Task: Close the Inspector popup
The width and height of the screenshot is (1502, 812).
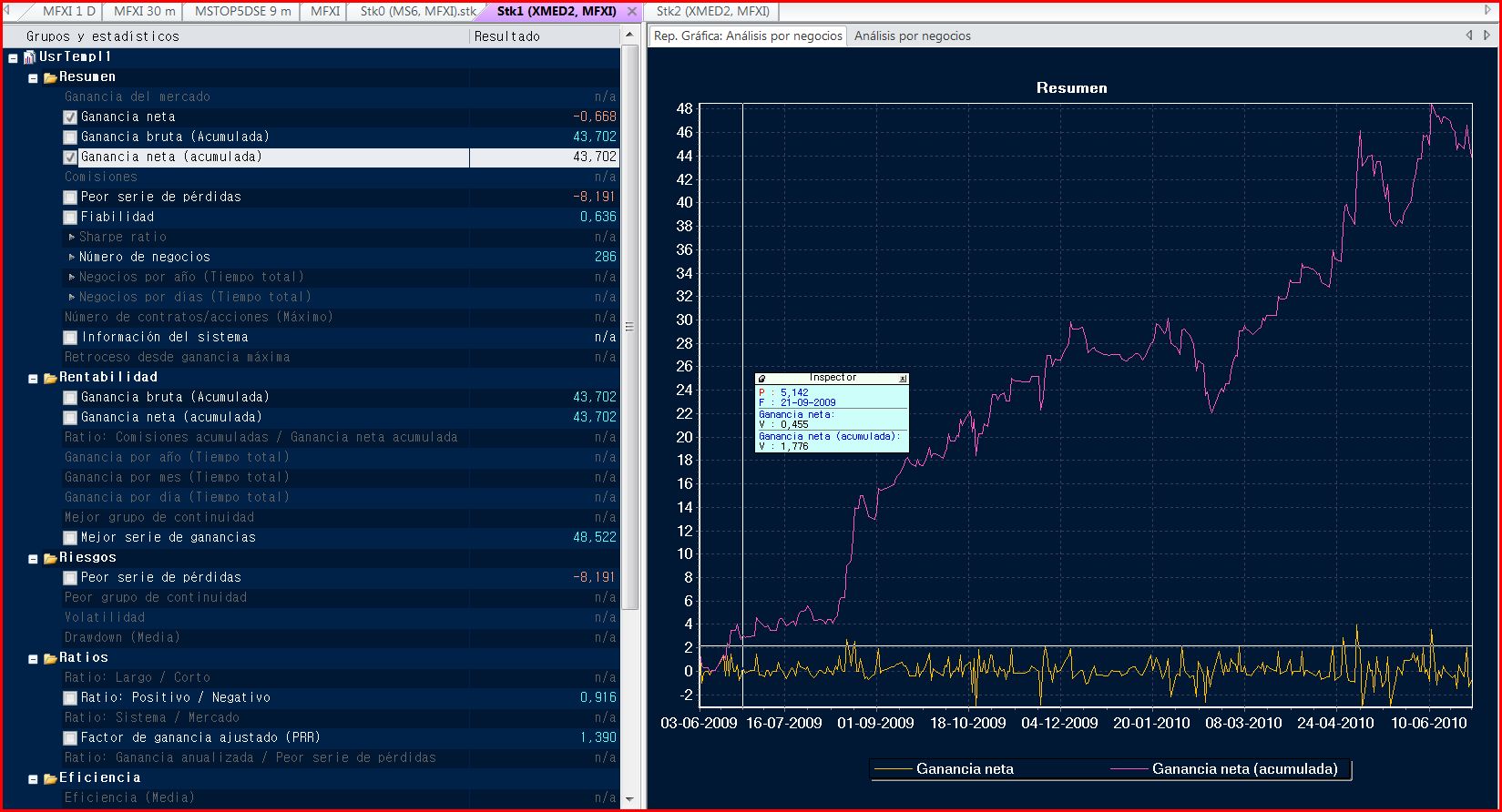Action: (x=903, y=379)
